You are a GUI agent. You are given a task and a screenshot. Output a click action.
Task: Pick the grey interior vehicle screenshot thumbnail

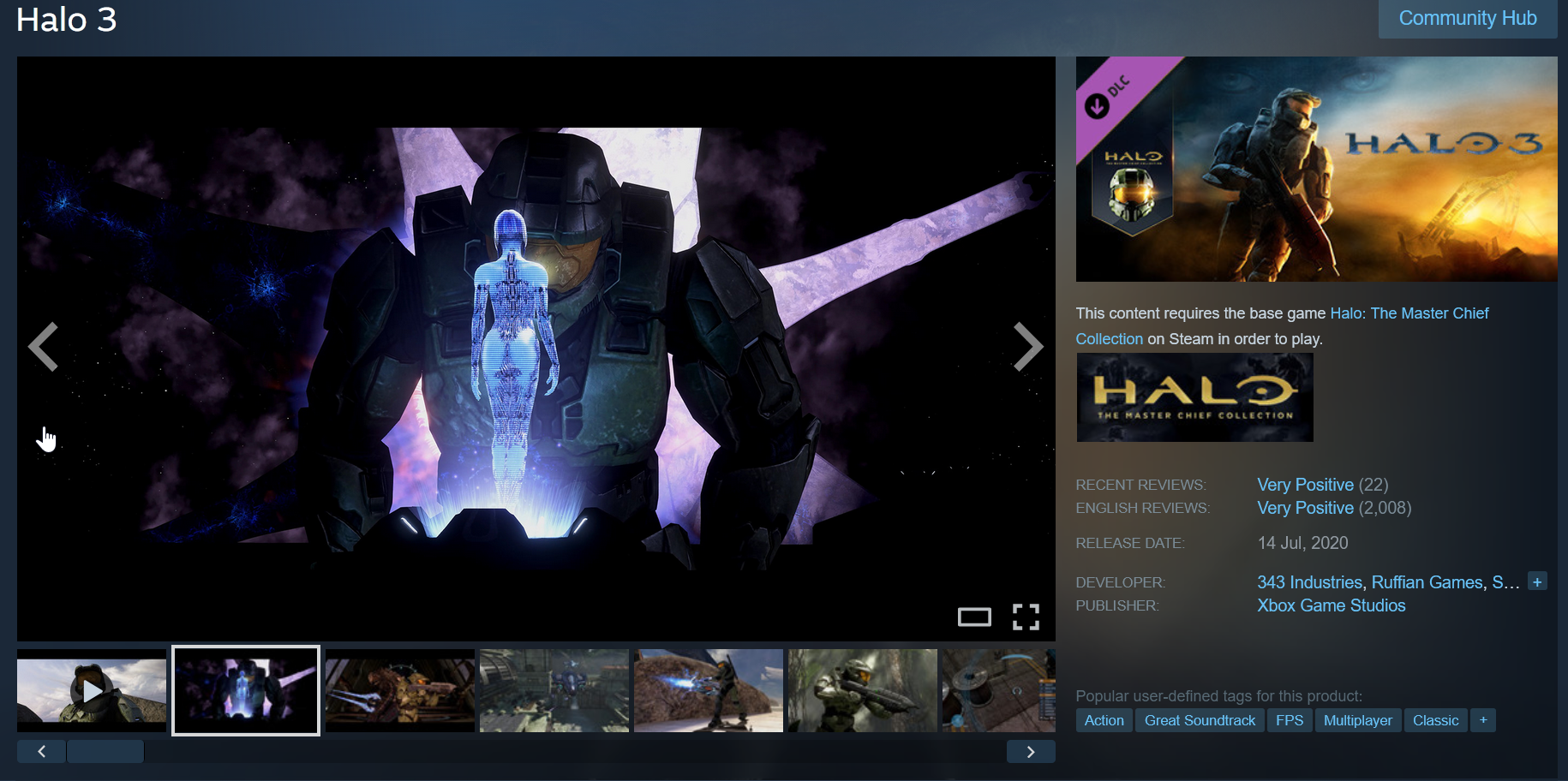pyautogui.click(x=554, y=690)
